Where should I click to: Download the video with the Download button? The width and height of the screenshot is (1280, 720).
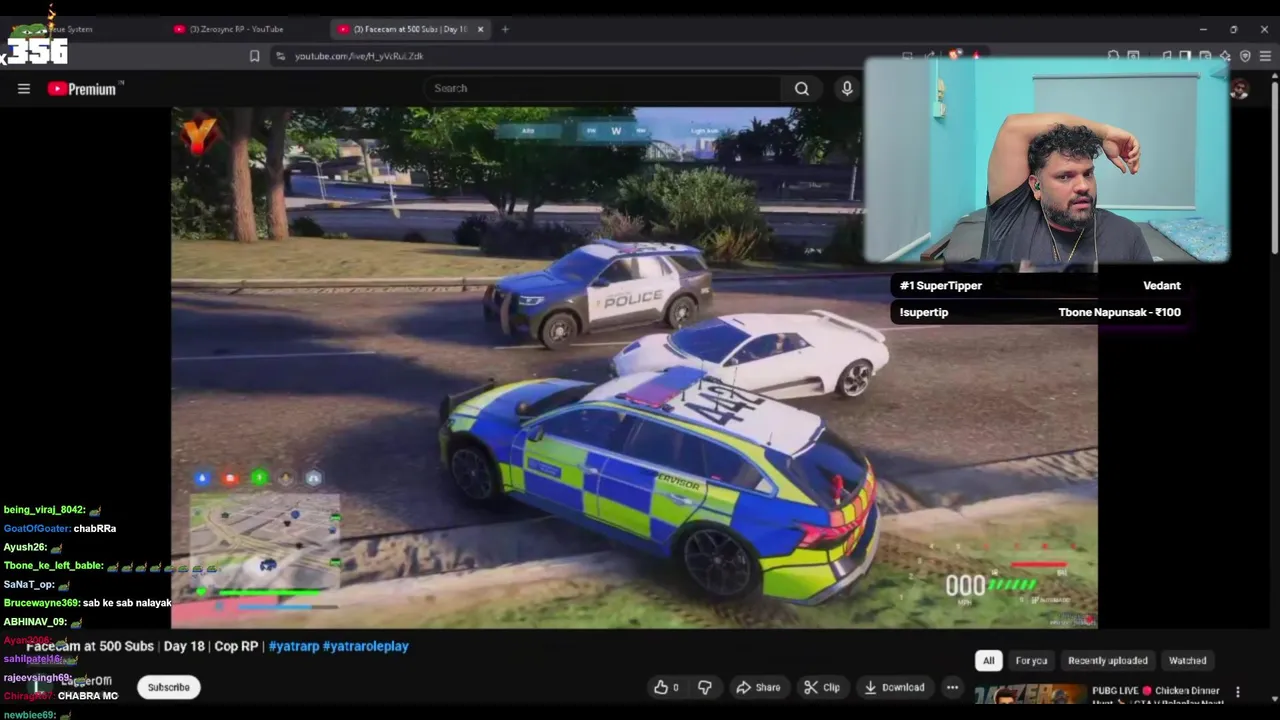894,687
